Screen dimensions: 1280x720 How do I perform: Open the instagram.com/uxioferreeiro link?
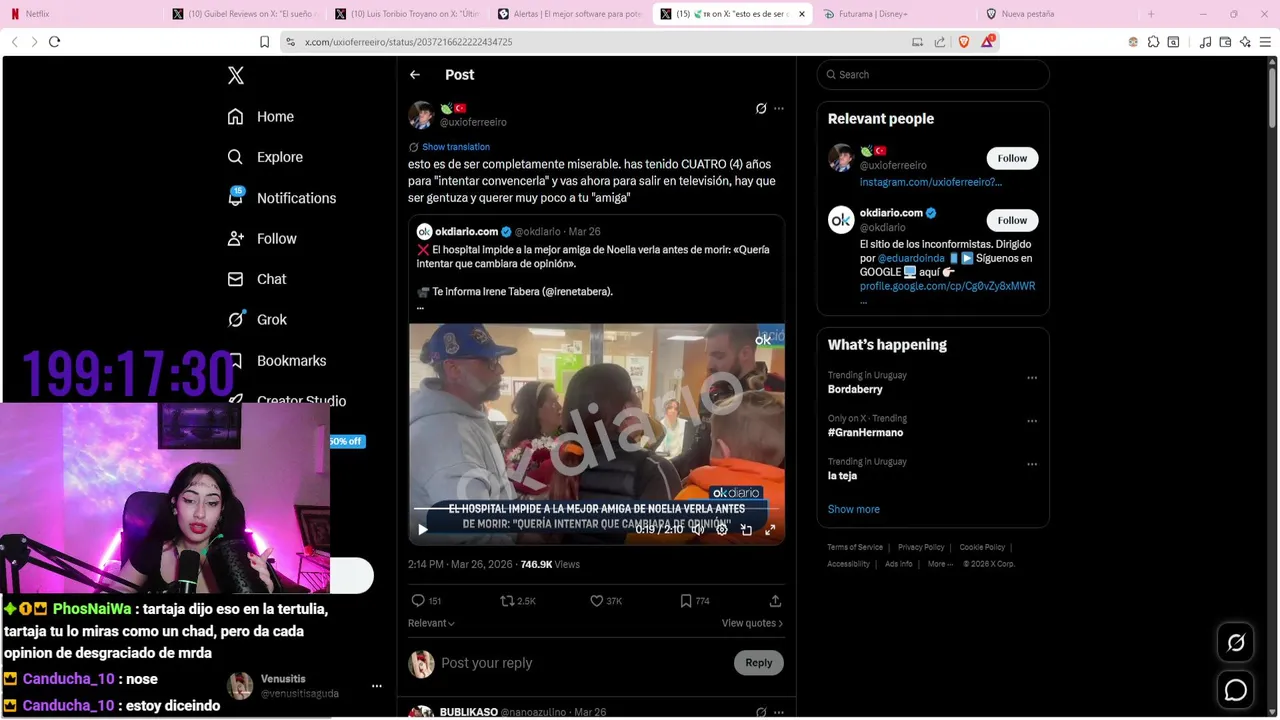(x=931, y=182)
